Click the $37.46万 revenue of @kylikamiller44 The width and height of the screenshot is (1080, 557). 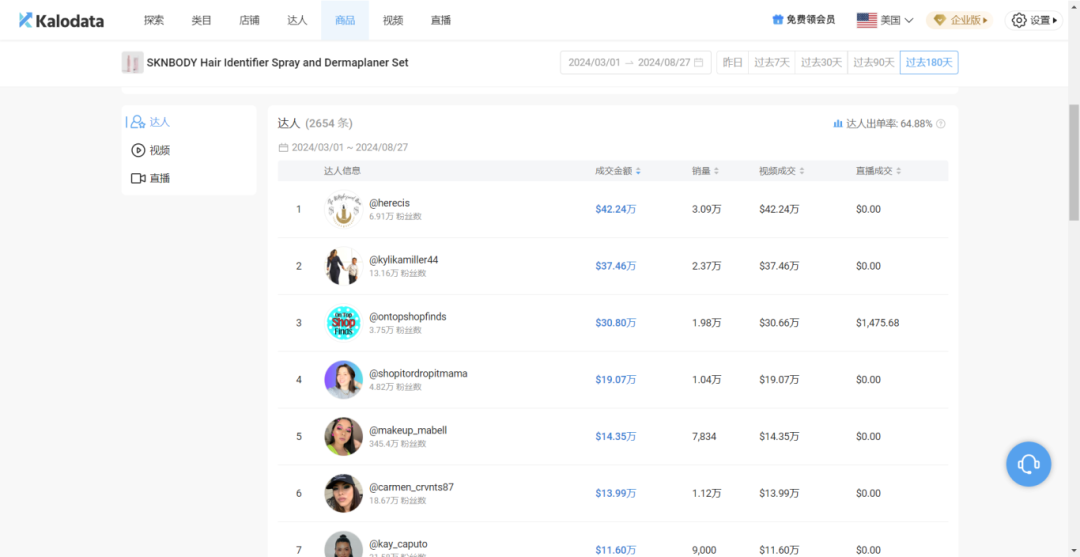pos(616,266)
